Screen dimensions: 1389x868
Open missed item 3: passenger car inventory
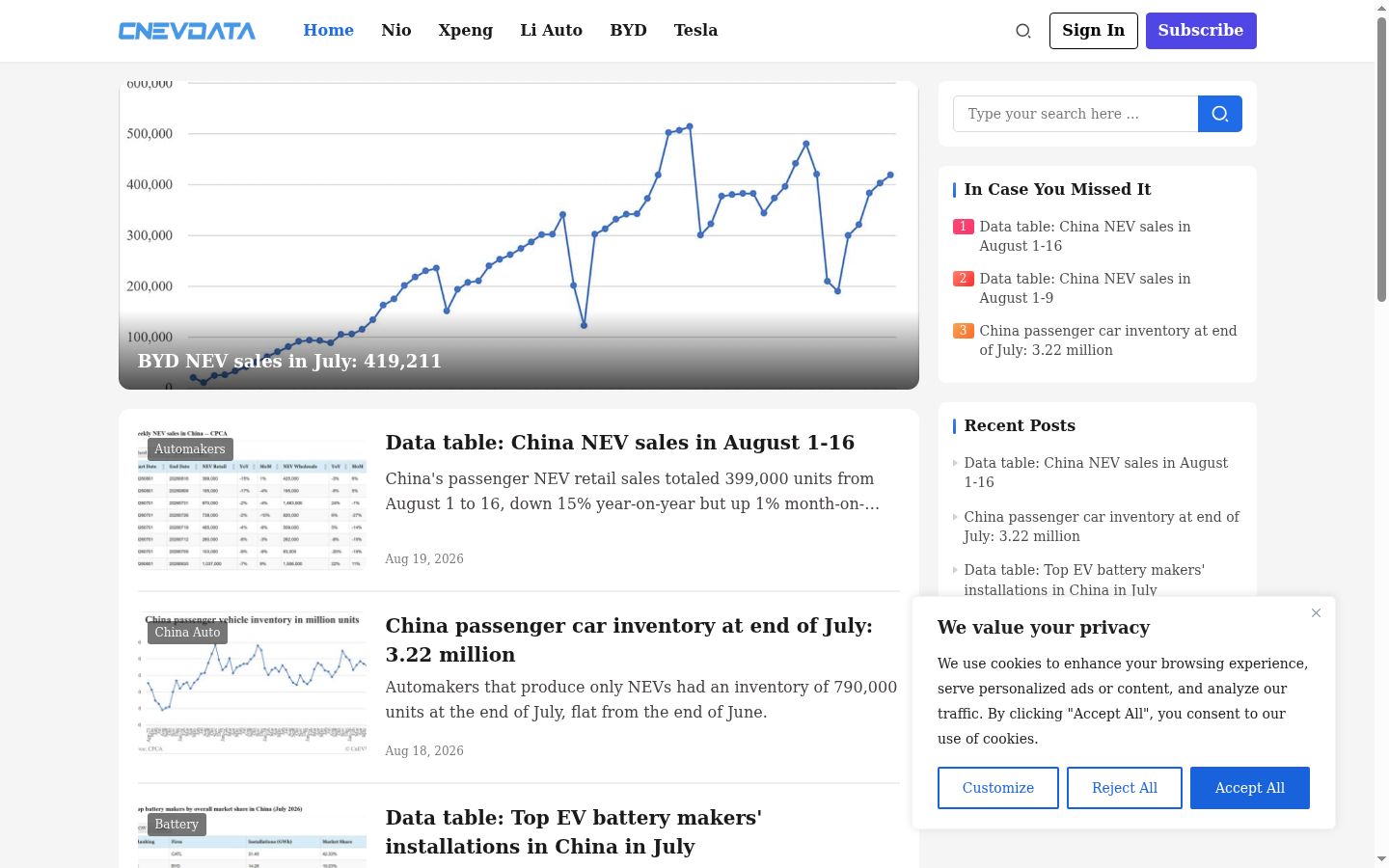click(x=1108, y=340)
